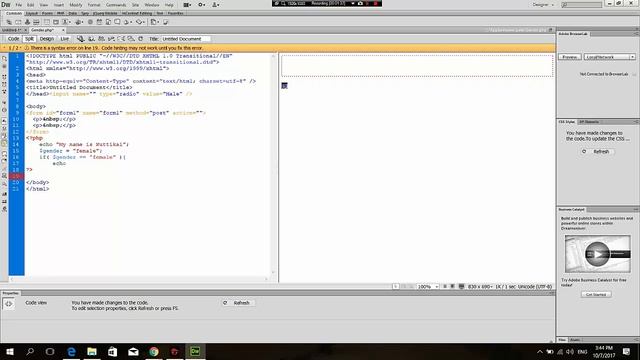Insert a Widget icon
The width and height of the screenshot is (640, 360).
point(90,22)
